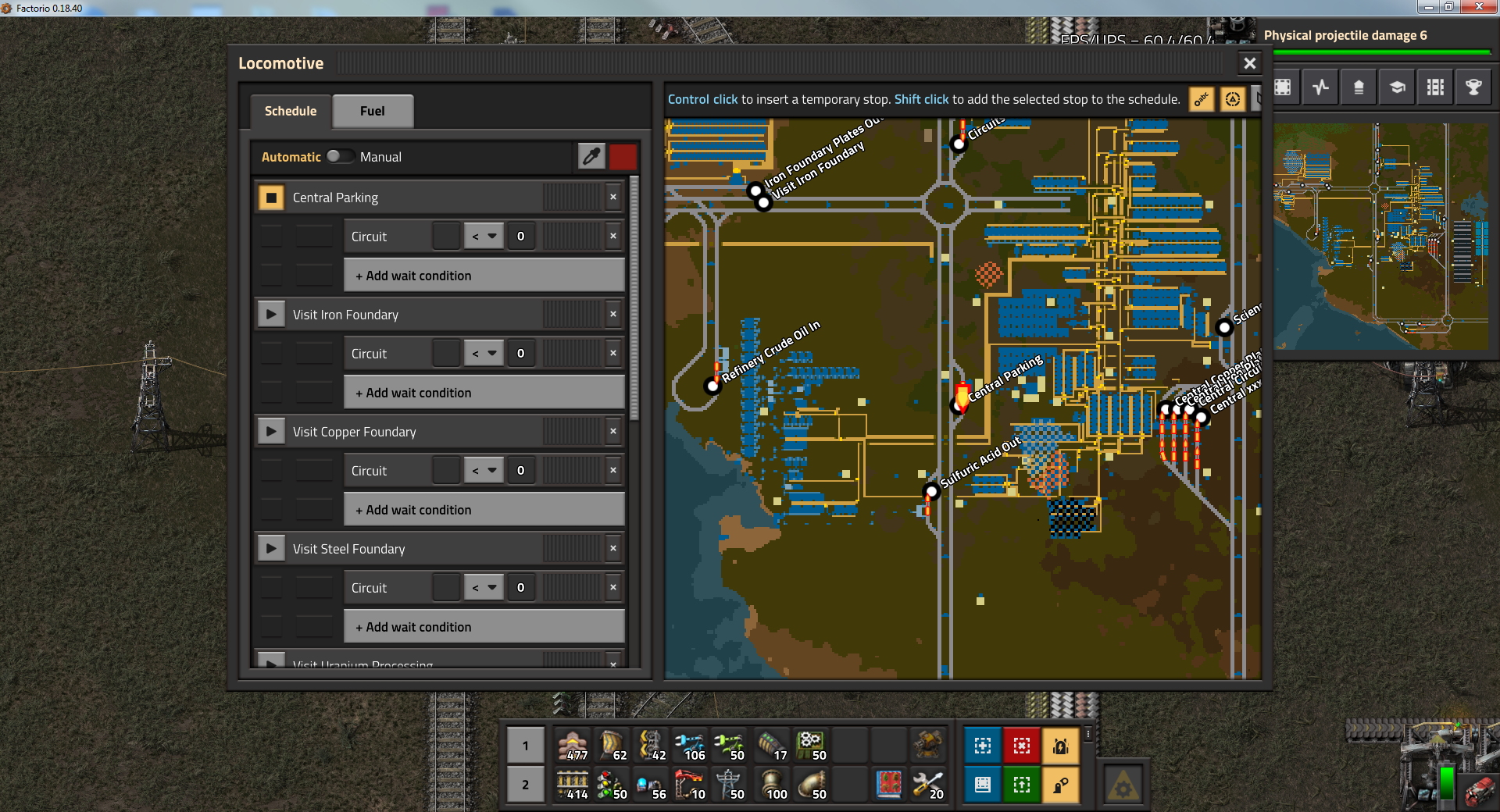Screen dimensions: 1500x812
Task: Select quickbar row 2 button
Action: [526, 785]
